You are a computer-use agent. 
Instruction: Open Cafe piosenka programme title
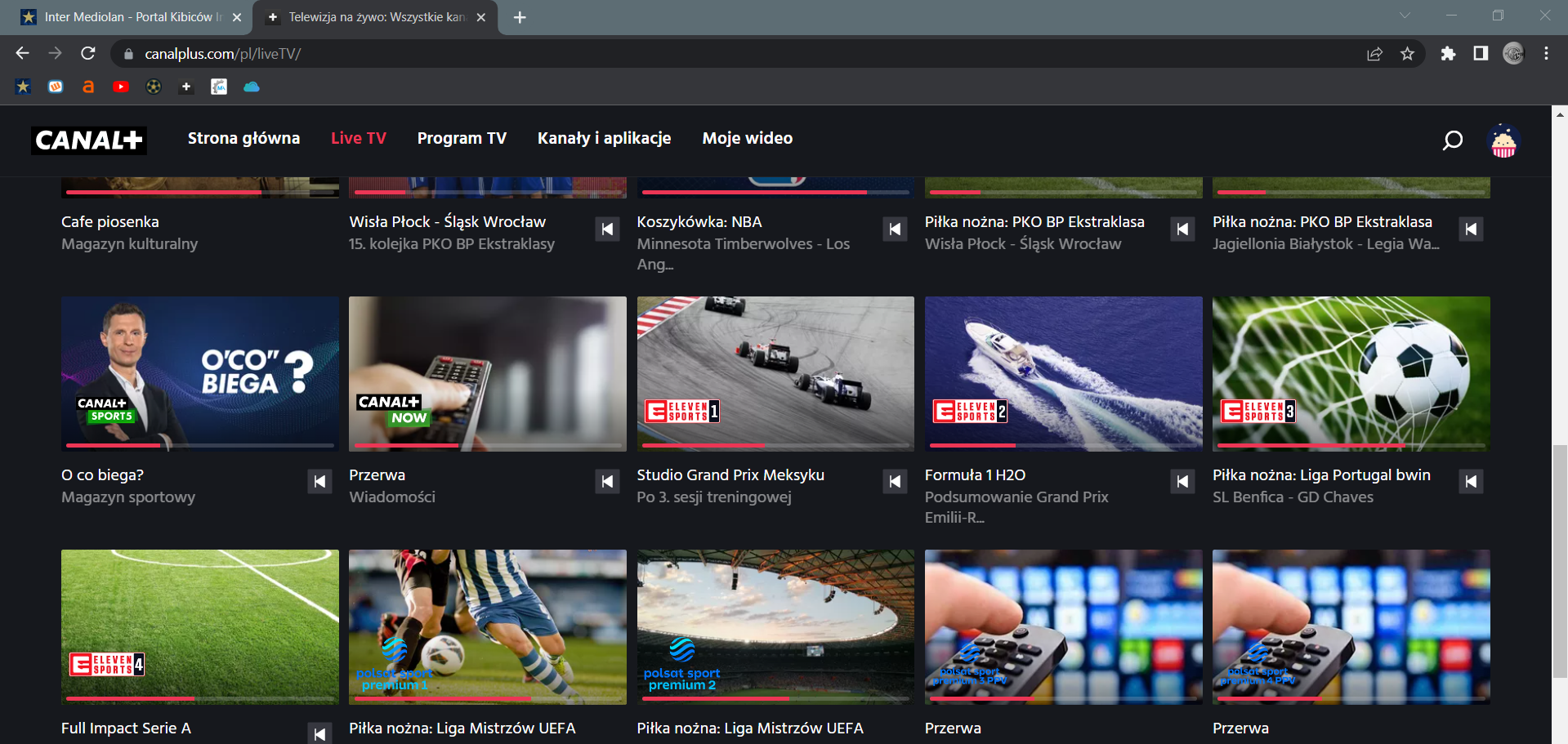tap(110, 221)
